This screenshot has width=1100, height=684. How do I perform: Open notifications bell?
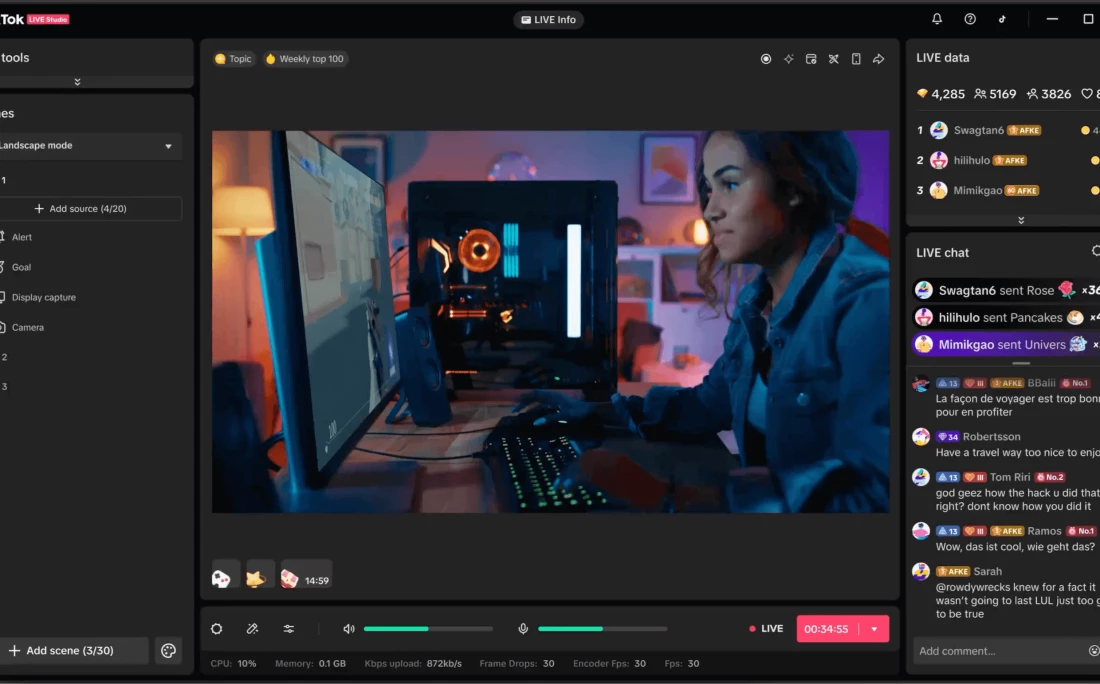pos(937,19)
